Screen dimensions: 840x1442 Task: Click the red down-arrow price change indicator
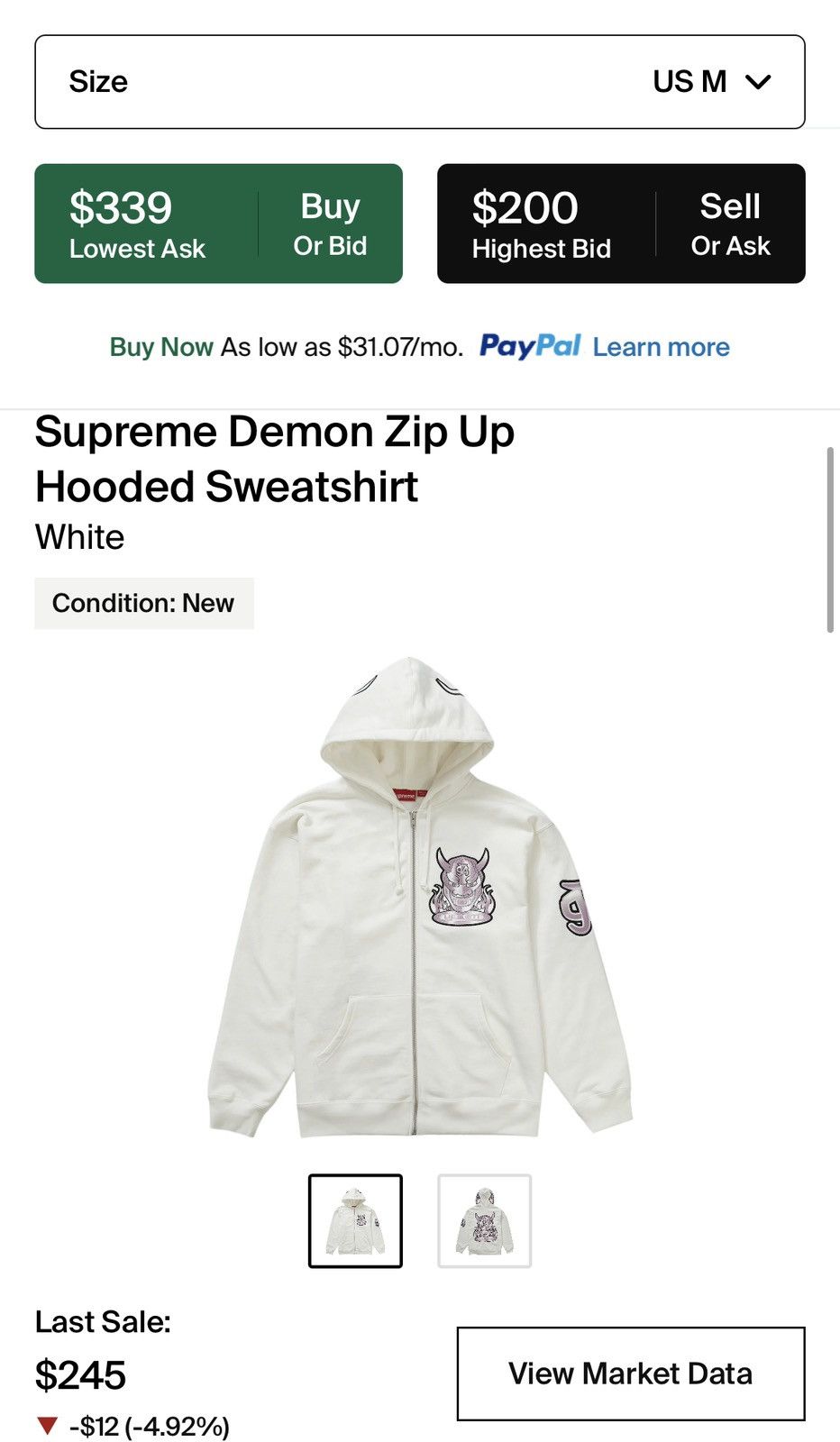(x=48, y=1426)
